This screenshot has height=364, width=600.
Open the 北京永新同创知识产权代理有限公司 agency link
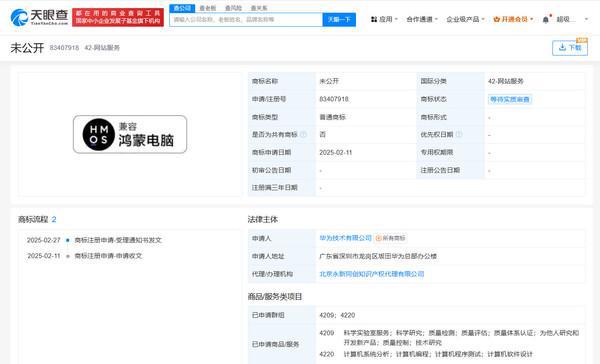coord(372,274)
